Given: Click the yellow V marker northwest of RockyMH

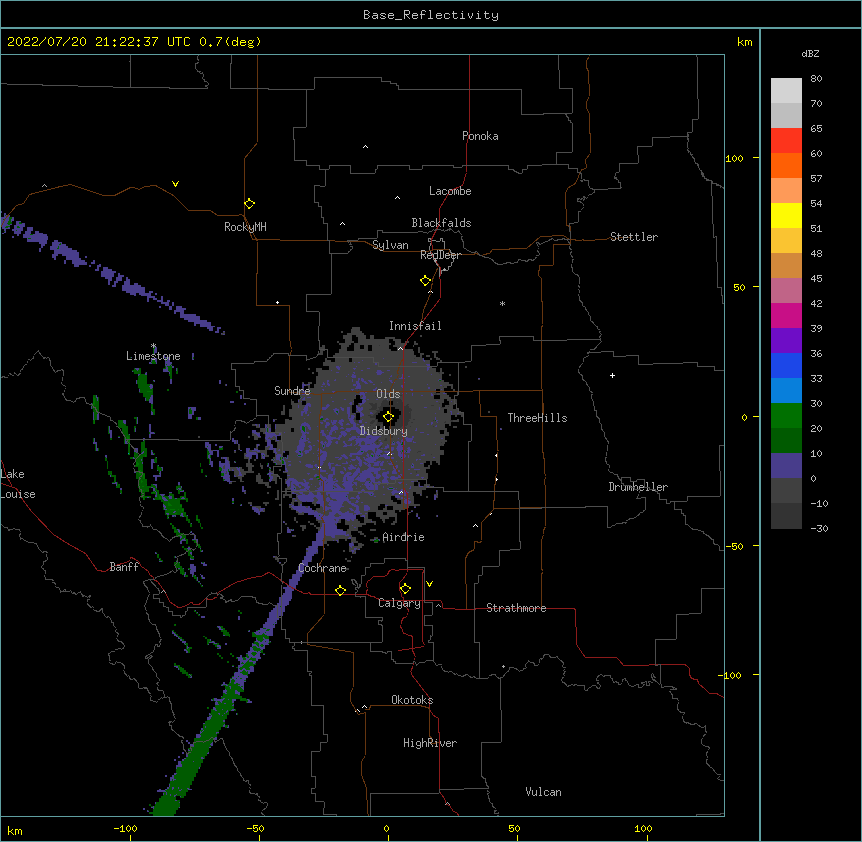Looking at the screenshot, I should point(175,184).
